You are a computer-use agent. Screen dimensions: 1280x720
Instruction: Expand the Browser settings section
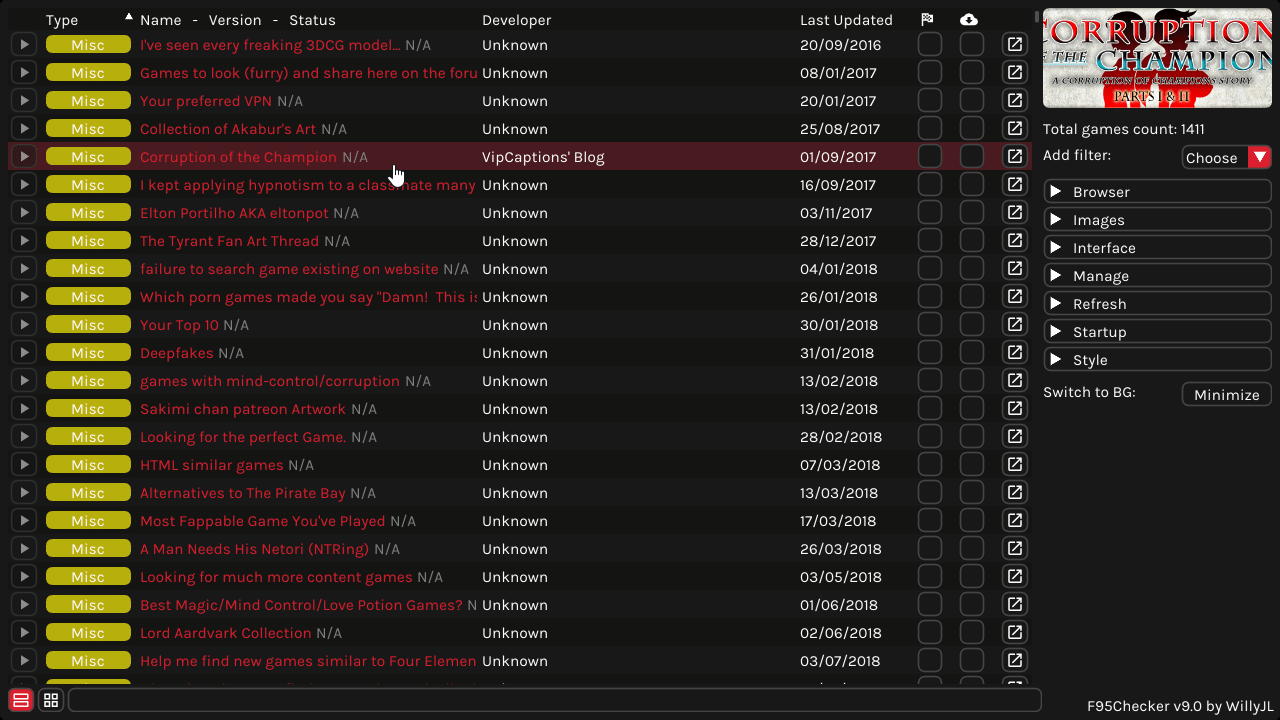coord(1157,192)
